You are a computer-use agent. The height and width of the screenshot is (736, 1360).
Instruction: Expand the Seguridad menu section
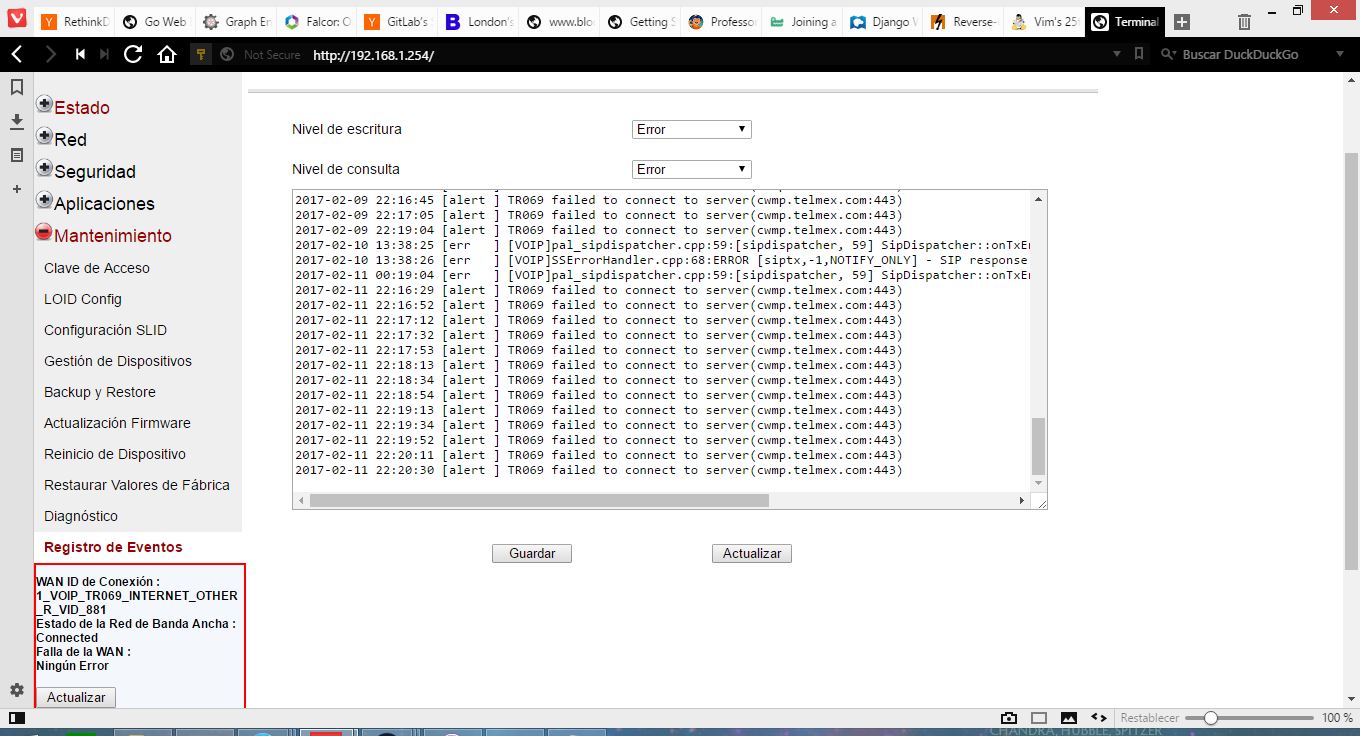[44, 170]
